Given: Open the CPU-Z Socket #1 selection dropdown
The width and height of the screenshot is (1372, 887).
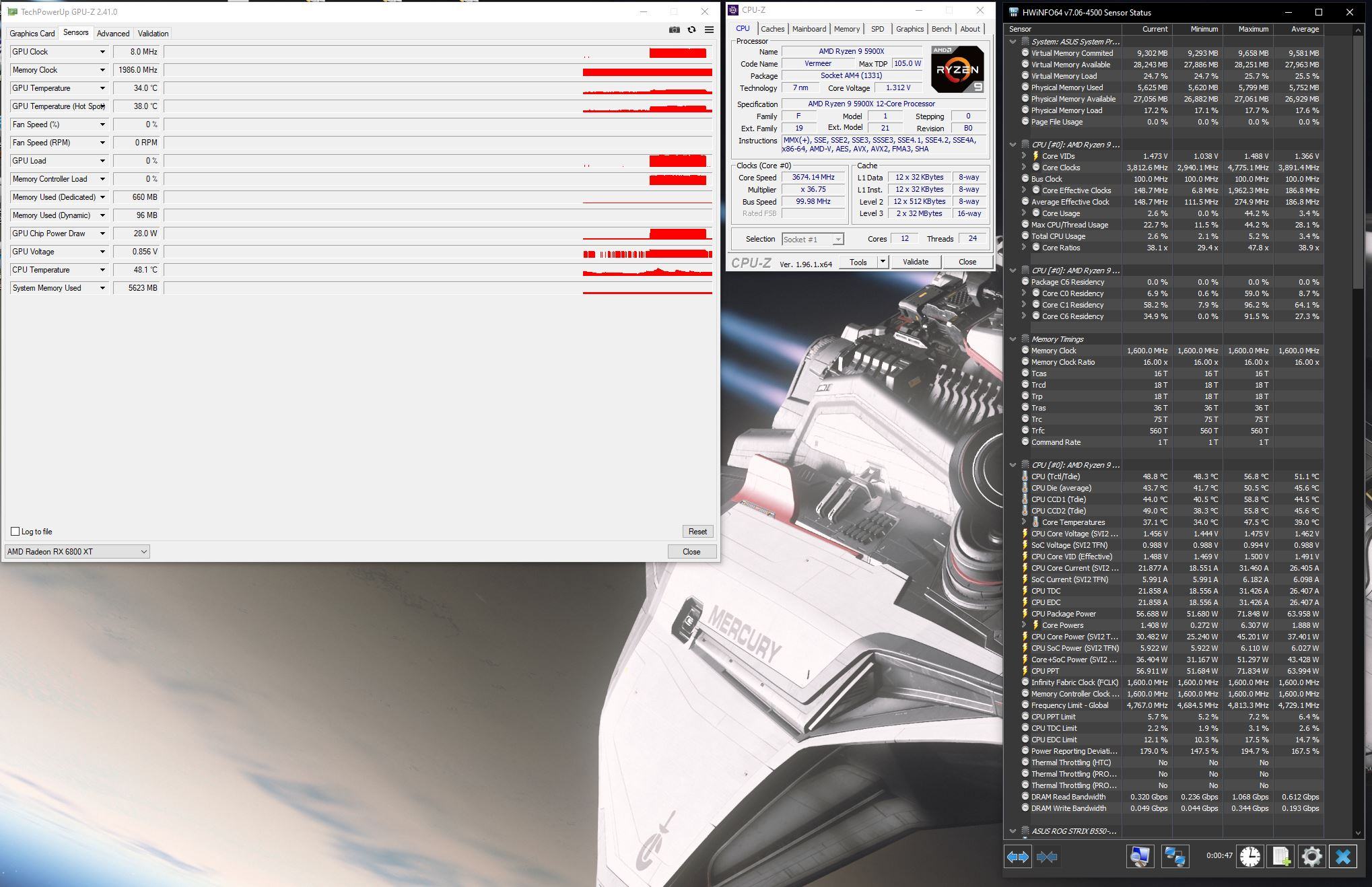Looking at the screenshot, I should point(813,240).
